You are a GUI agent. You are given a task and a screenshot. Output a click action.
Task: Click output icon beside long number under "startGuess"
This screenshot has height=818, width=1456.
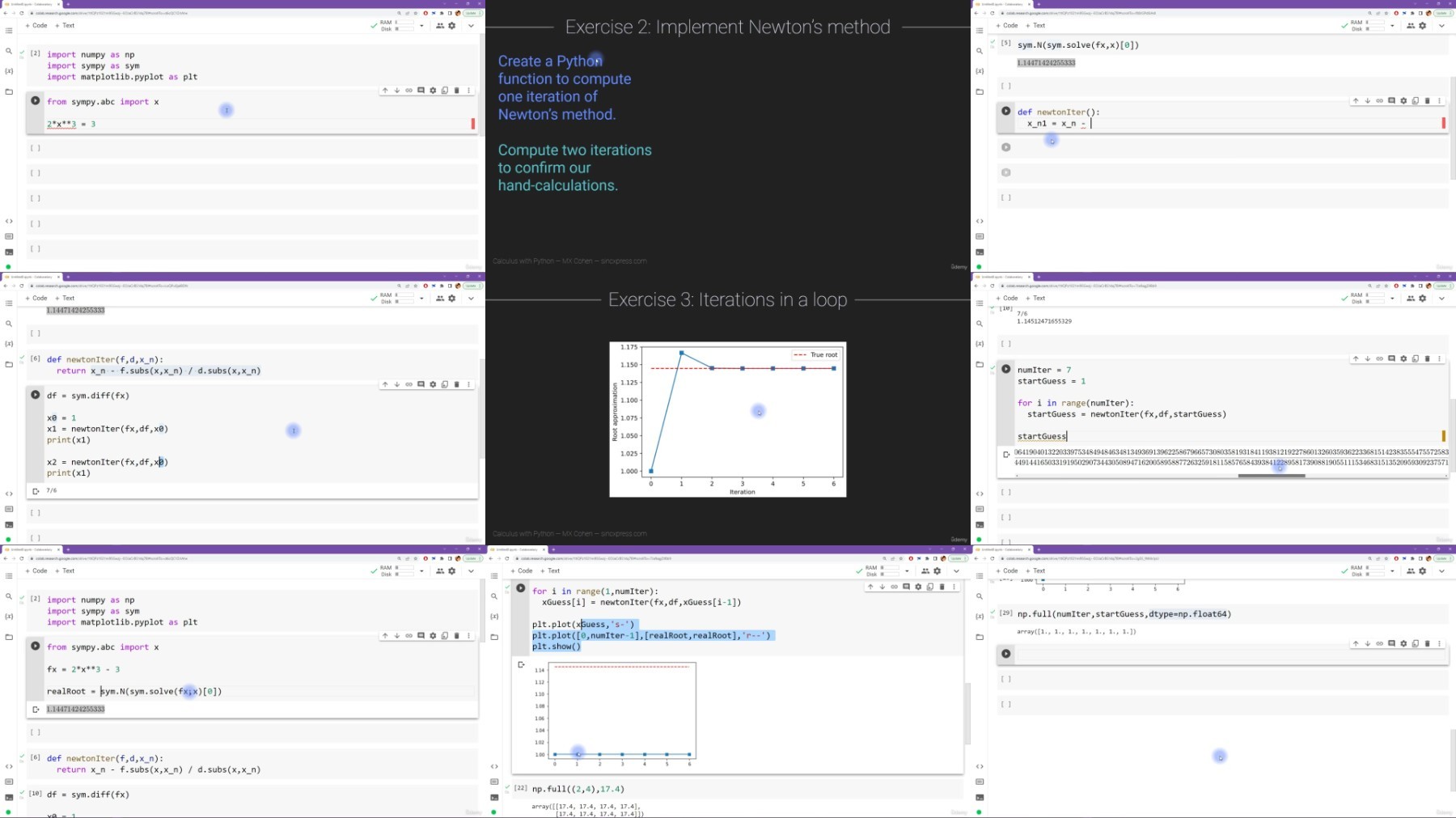pyautogui.click(x=1006, y=455)
